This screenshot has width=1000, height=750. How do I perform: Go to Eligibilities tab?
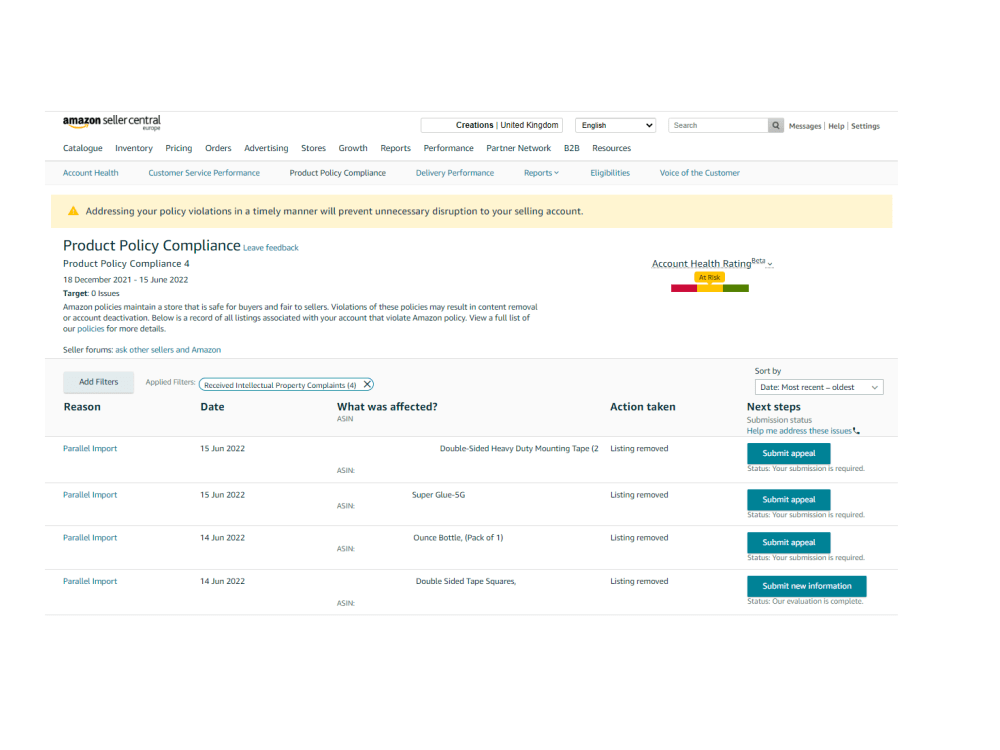point(610,173)
